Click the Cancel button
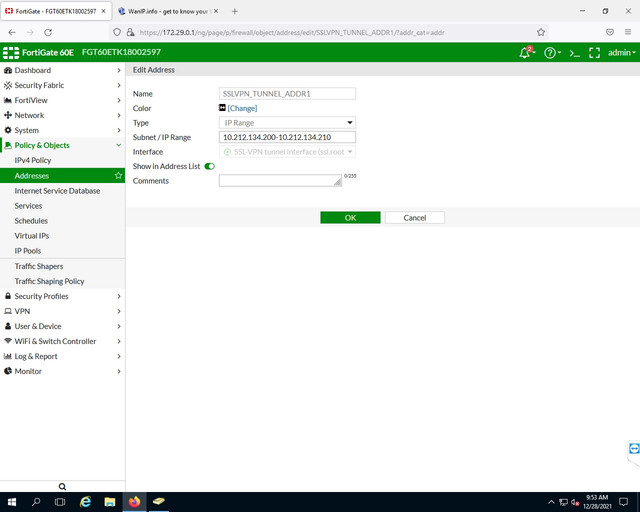 click(415, 218)
